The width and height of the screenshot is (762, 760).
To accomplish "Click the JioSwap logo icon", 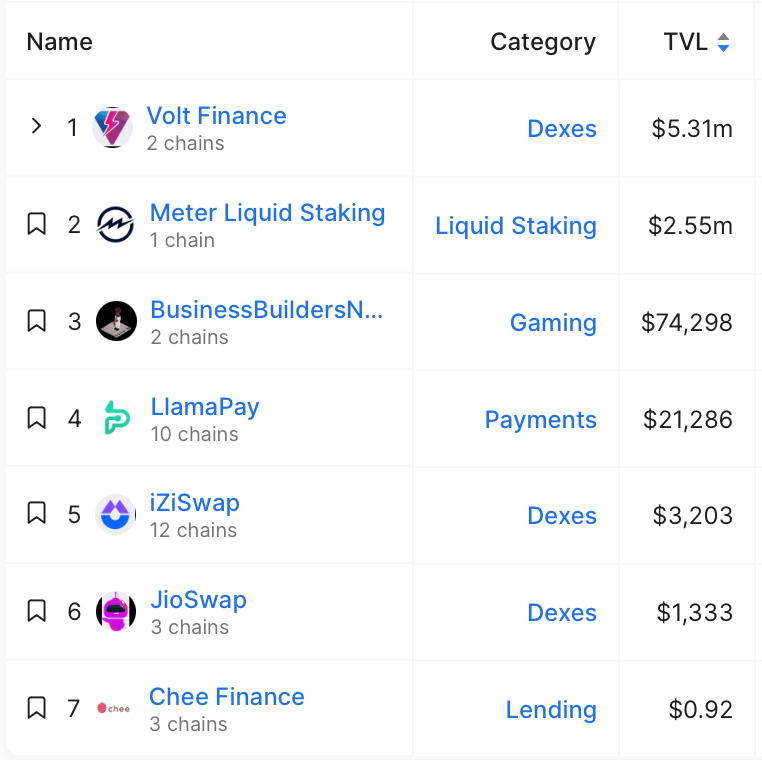I will (116, 612).
